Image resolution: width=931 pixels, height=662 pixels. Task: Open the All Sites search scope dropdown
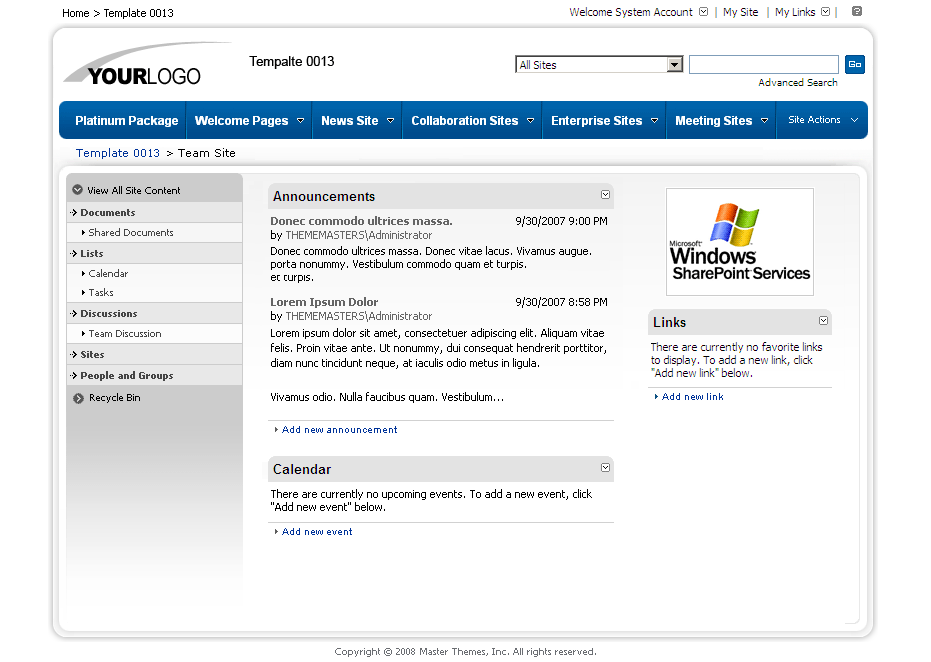tap(675, 63)
